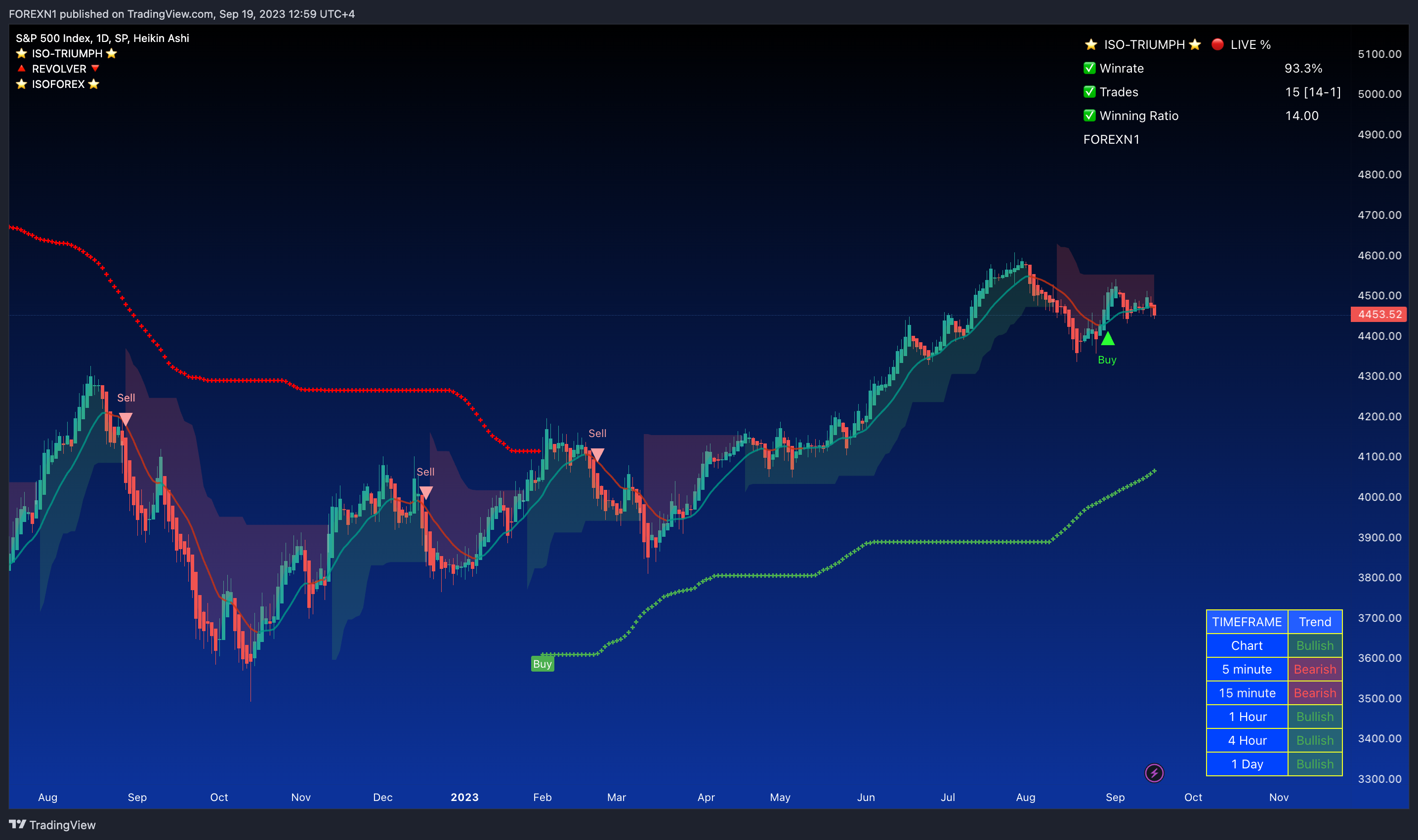Click the S&P 500 Index chart title

pyautogui.click(x=102, y=38)
